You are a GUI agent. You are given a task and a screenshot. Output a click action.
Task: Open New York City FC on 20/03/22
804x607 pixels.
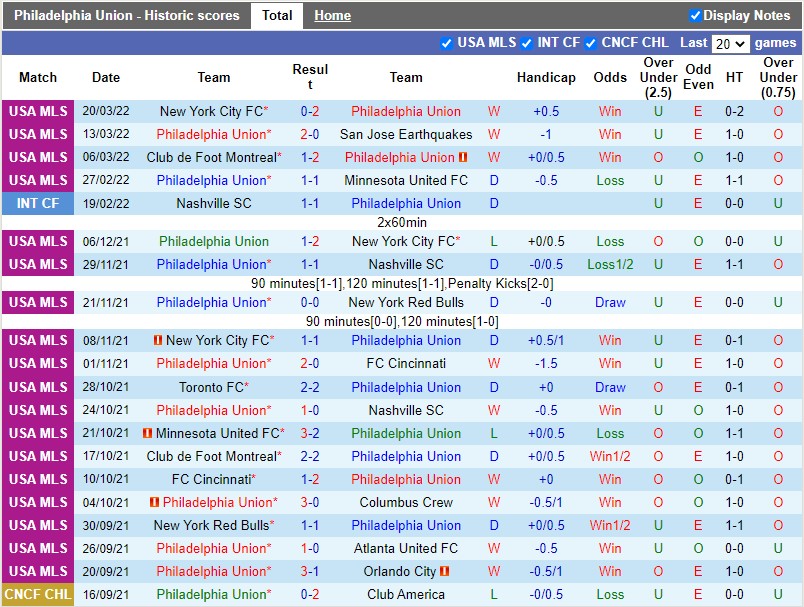click(x=211, y=111)
